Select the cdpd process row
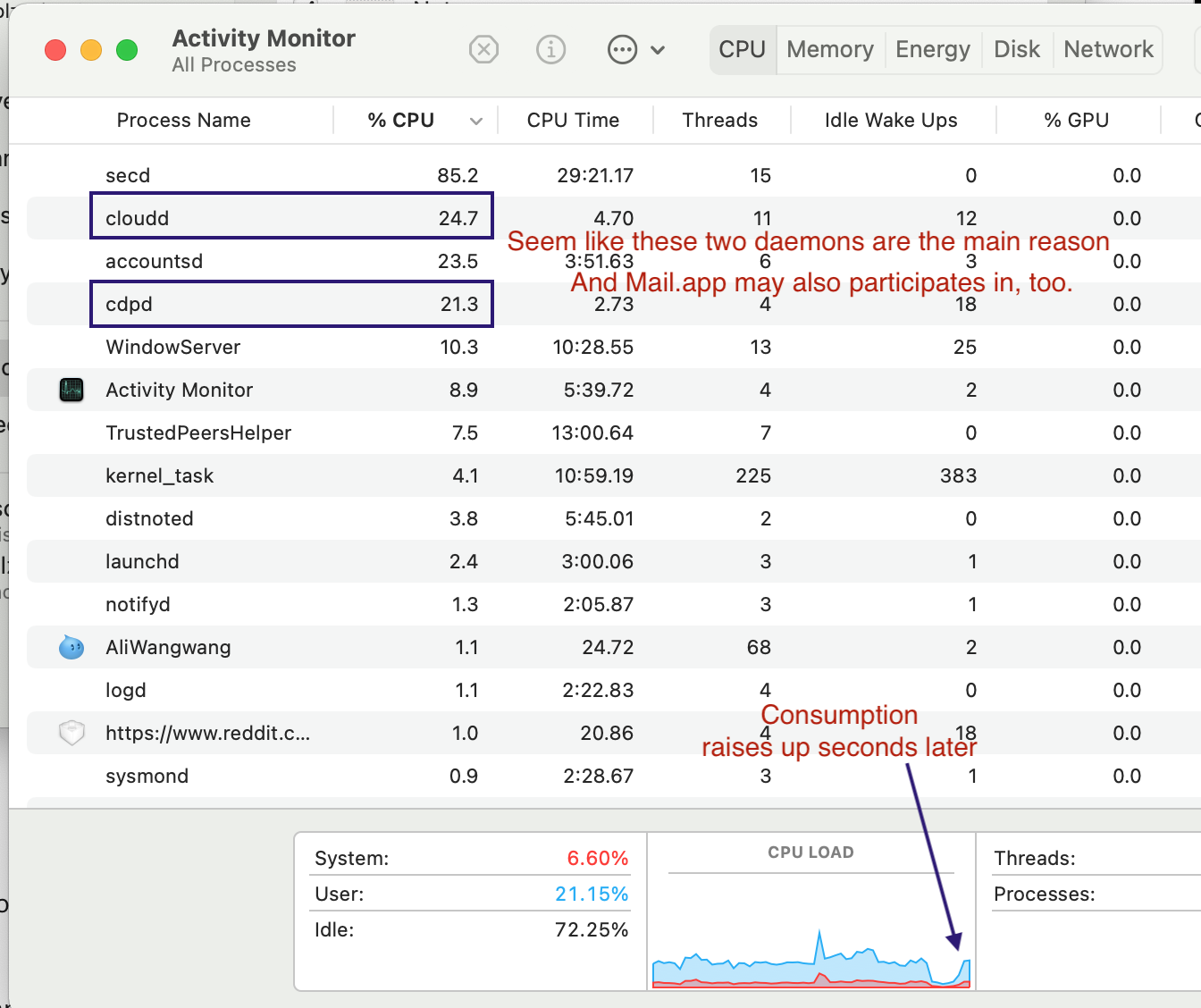1201x1008 pixels. 614,304
